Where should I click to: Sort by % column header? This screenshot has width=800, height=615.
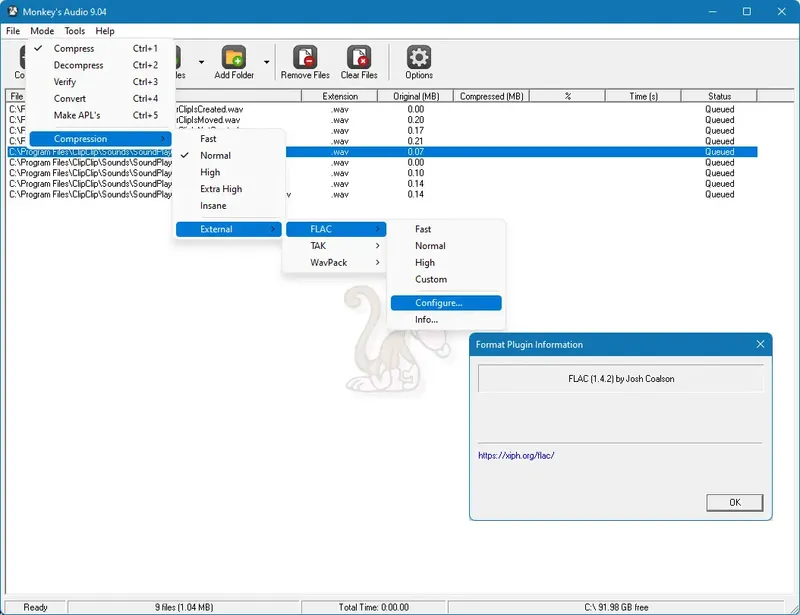coord(567,96)
